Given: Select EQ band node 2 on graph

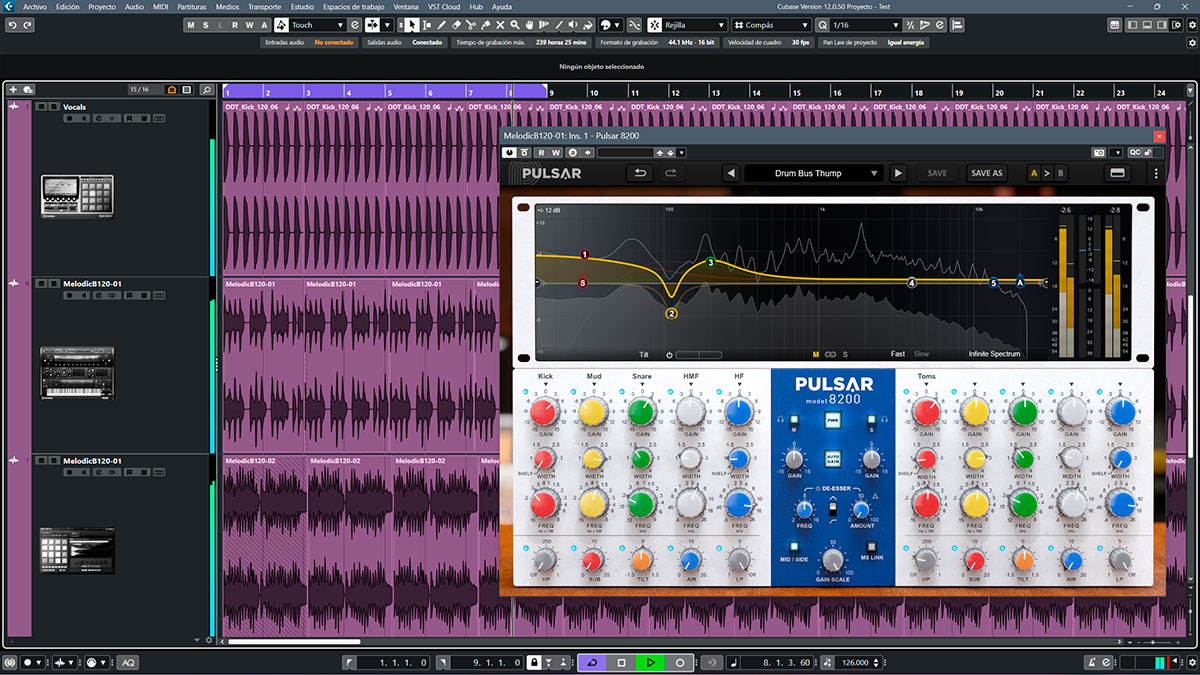Looking at the screenshot, I should pyautogui.click(x=671, y=313).
